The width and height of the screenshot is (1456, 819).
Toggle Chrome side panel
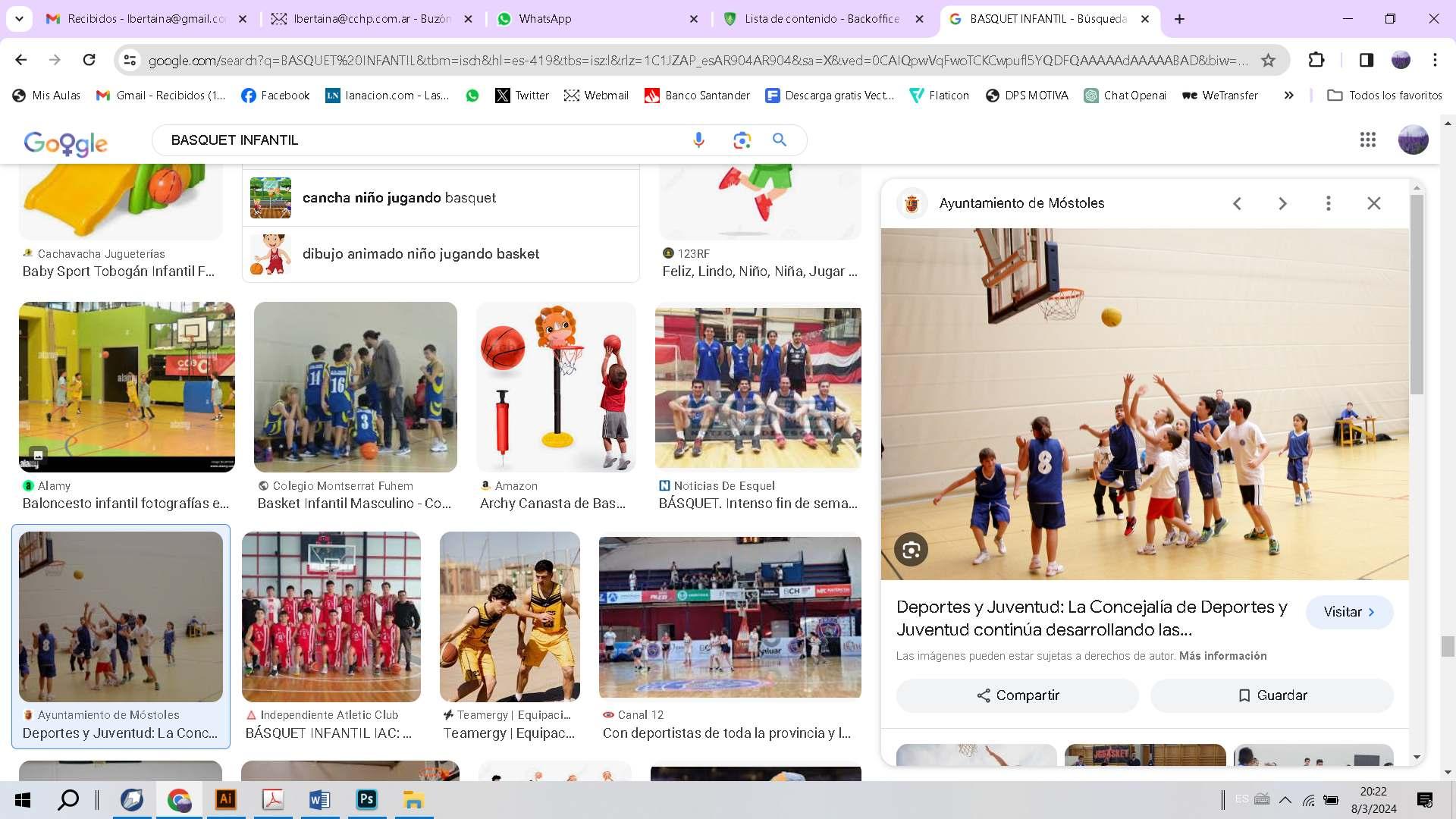pos(1366,61)
